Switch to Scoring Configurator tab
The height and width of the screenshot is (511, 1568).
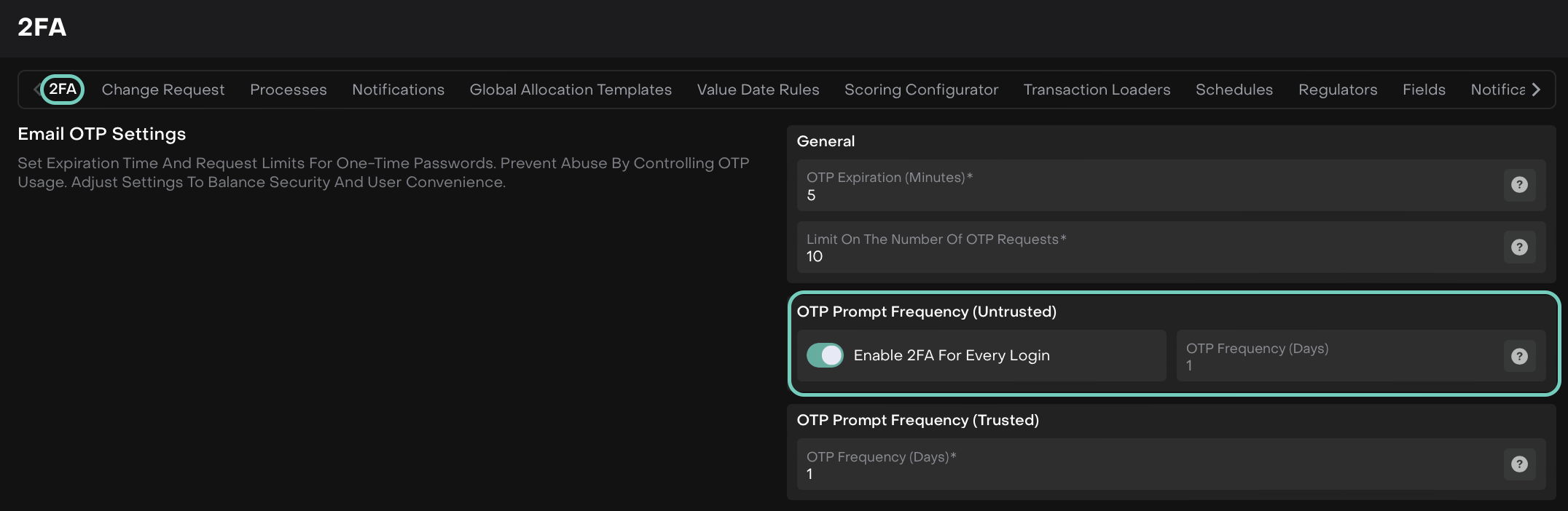pyautogui.click(x=921, y=90)
